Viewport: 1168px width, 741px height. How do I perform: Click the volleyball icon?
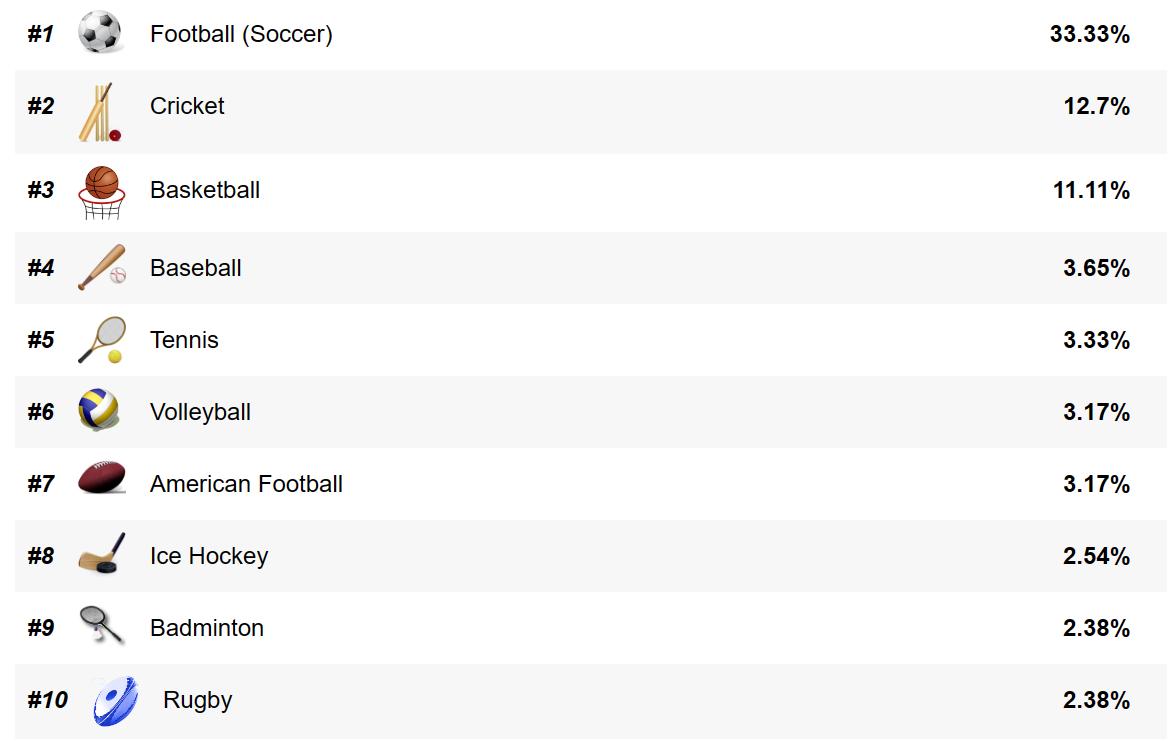tap(99, 411)
